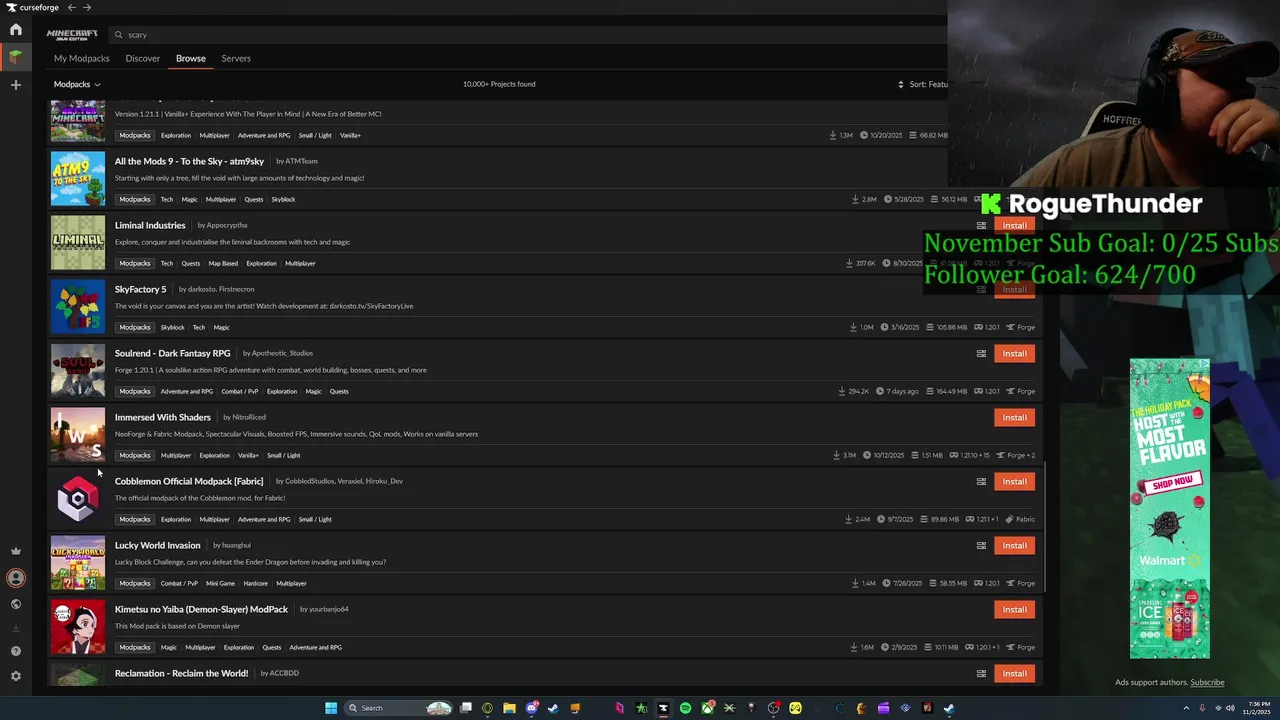Screen dimensions: 1280x720
Task: Click the search magnifier icon
Action: 119,35
